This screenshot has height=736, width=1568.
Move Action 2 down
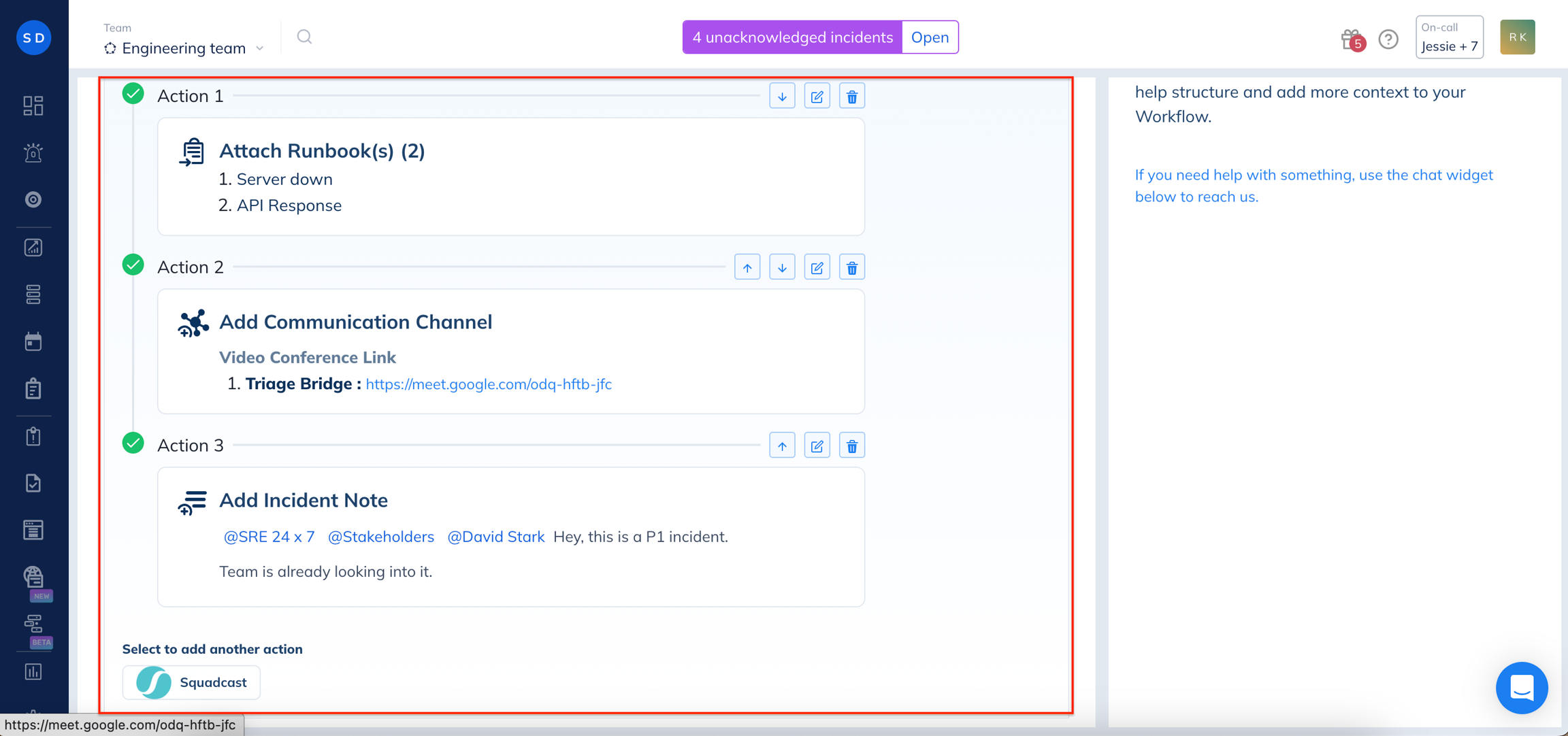782,267
